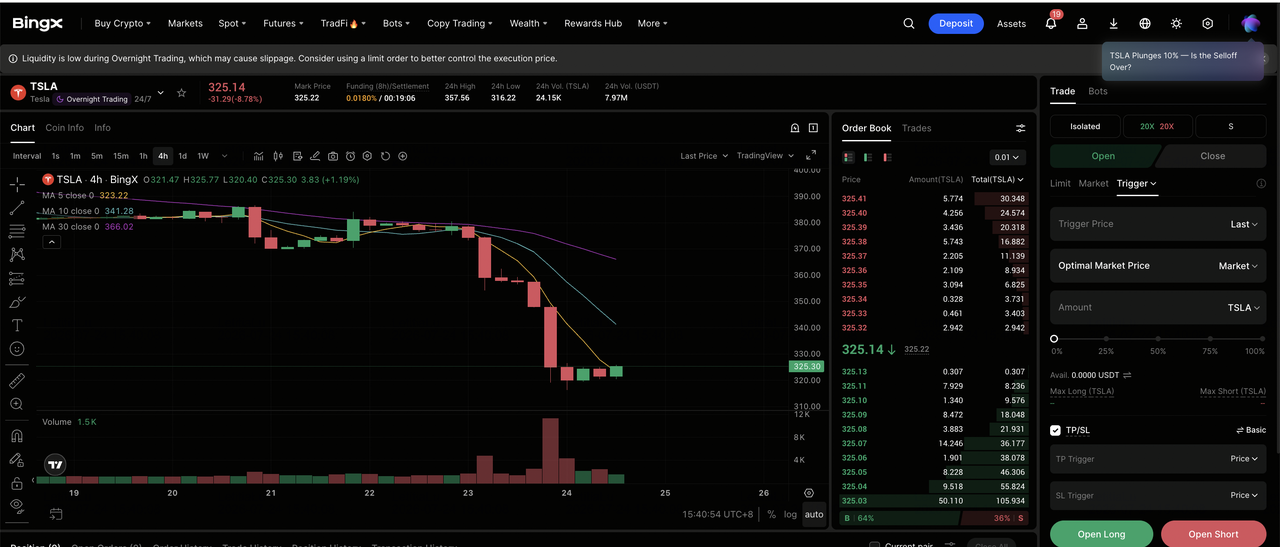
Task: Toggle lock all drawings padlock
Action: pos(17,483)
